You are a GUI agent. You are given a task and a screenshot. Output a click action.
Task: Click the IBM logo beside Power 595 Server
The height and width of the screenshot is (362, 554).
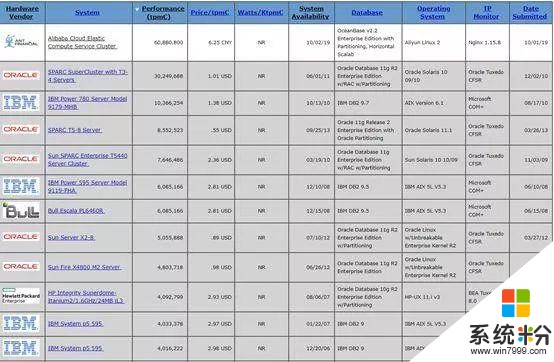point(20,187)
